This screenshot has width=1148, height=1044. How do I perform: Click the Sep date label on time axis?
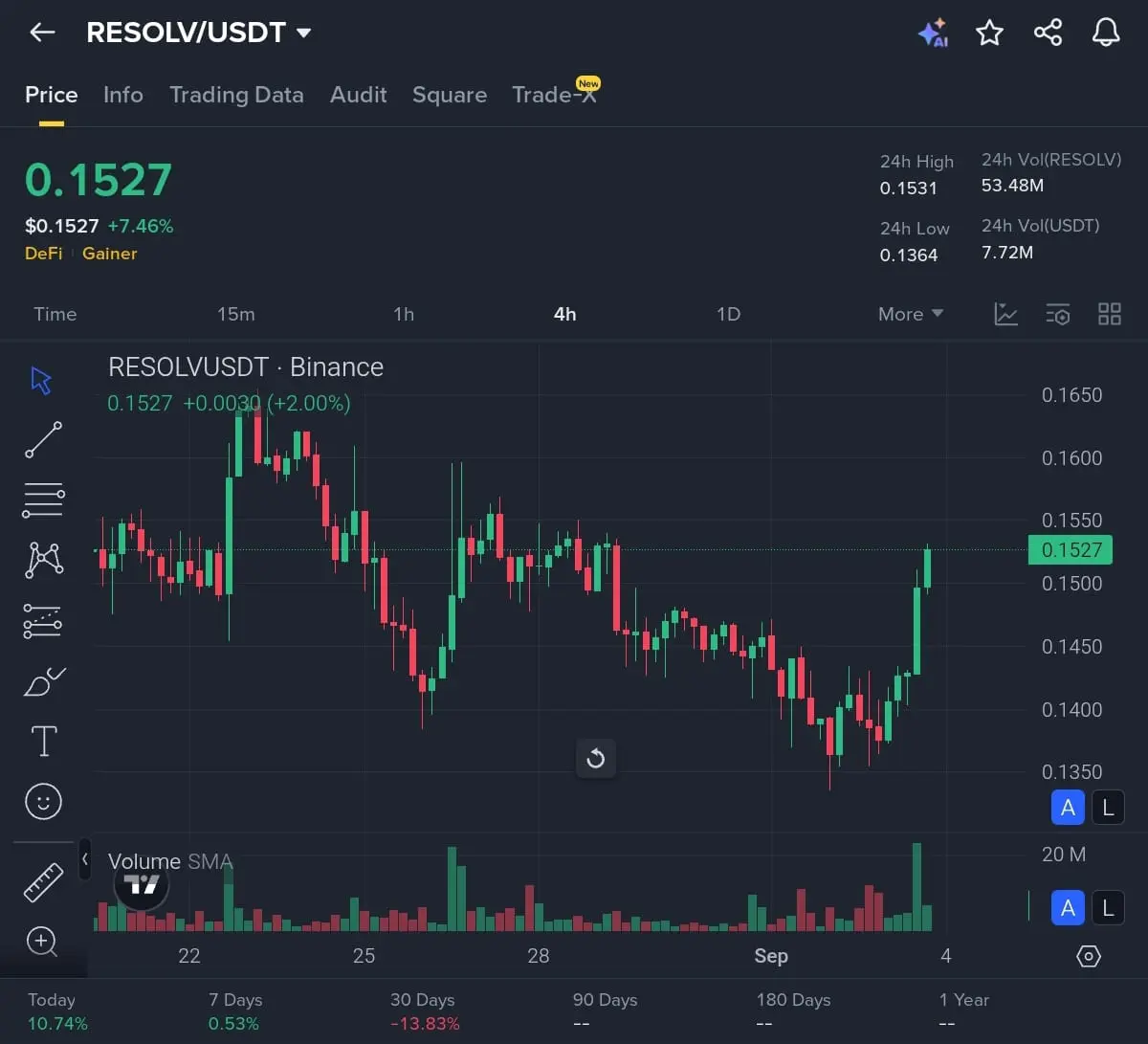pos(771,956)
